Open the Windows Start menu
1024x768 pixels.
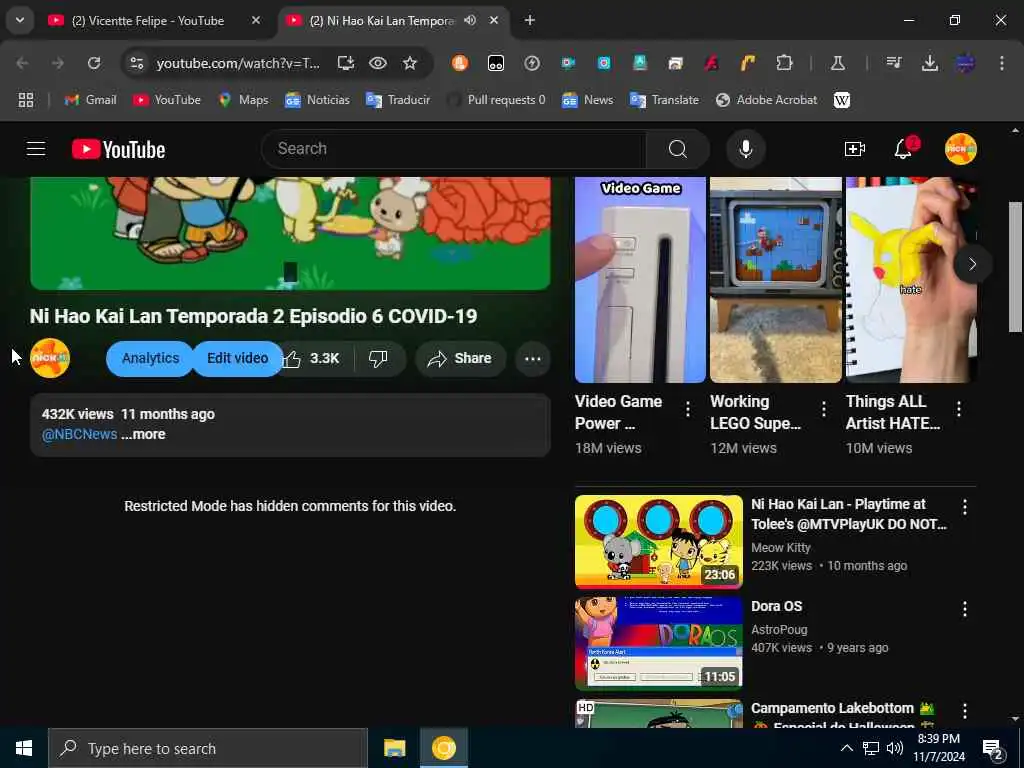(24, 748)
